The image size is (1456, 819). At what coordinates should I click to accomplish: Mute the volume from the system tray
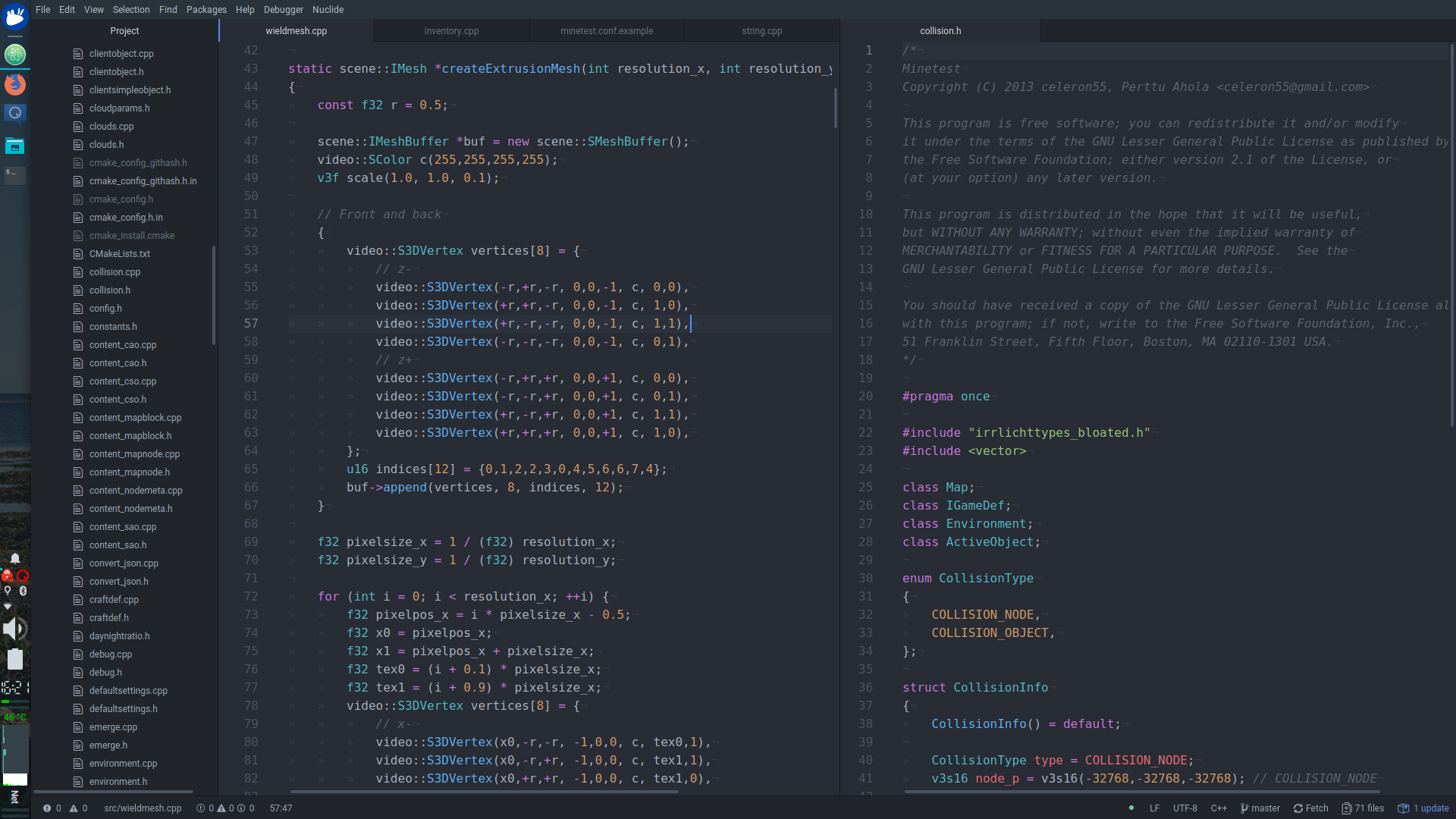(14, 628)
